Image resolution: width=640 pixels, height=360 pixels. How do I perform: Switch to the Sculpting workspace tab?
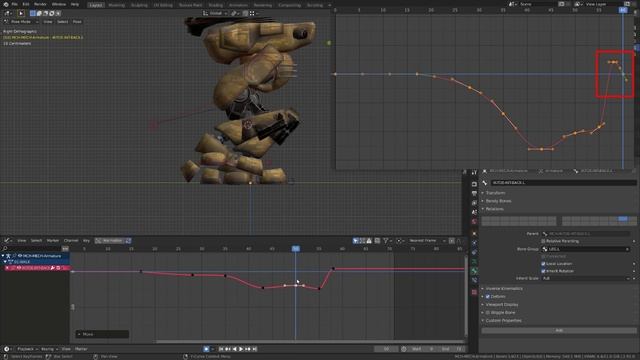[139, 5]
